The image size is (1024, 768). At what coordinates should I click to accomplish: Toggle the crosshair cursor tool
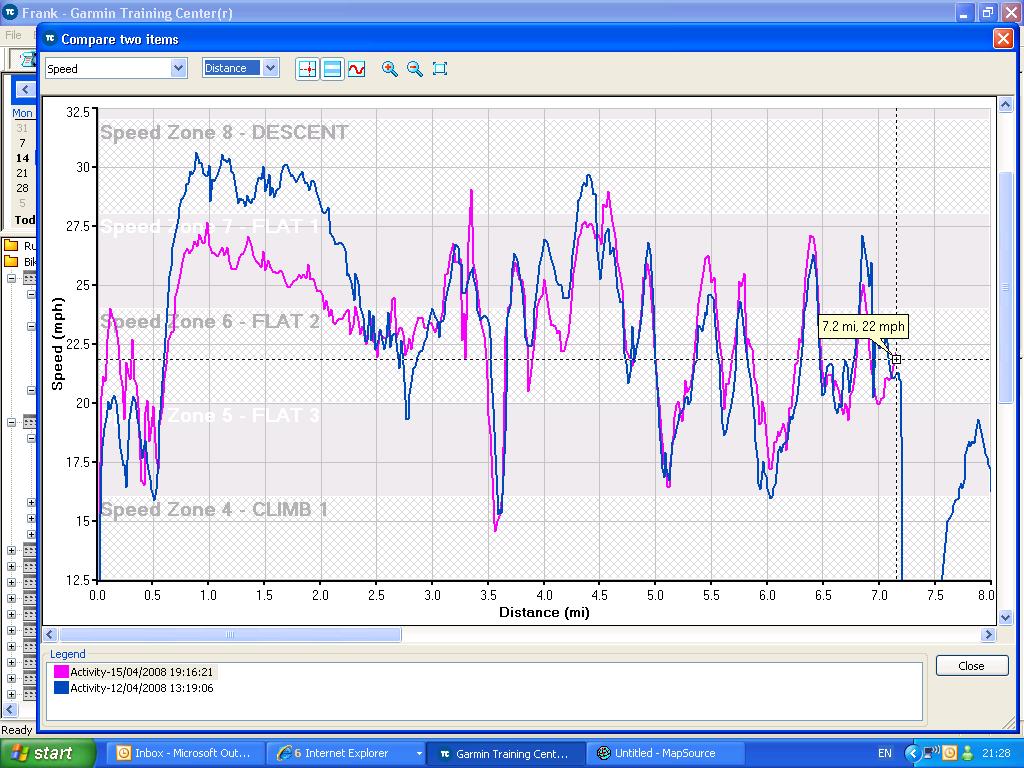tap(307, 69)
